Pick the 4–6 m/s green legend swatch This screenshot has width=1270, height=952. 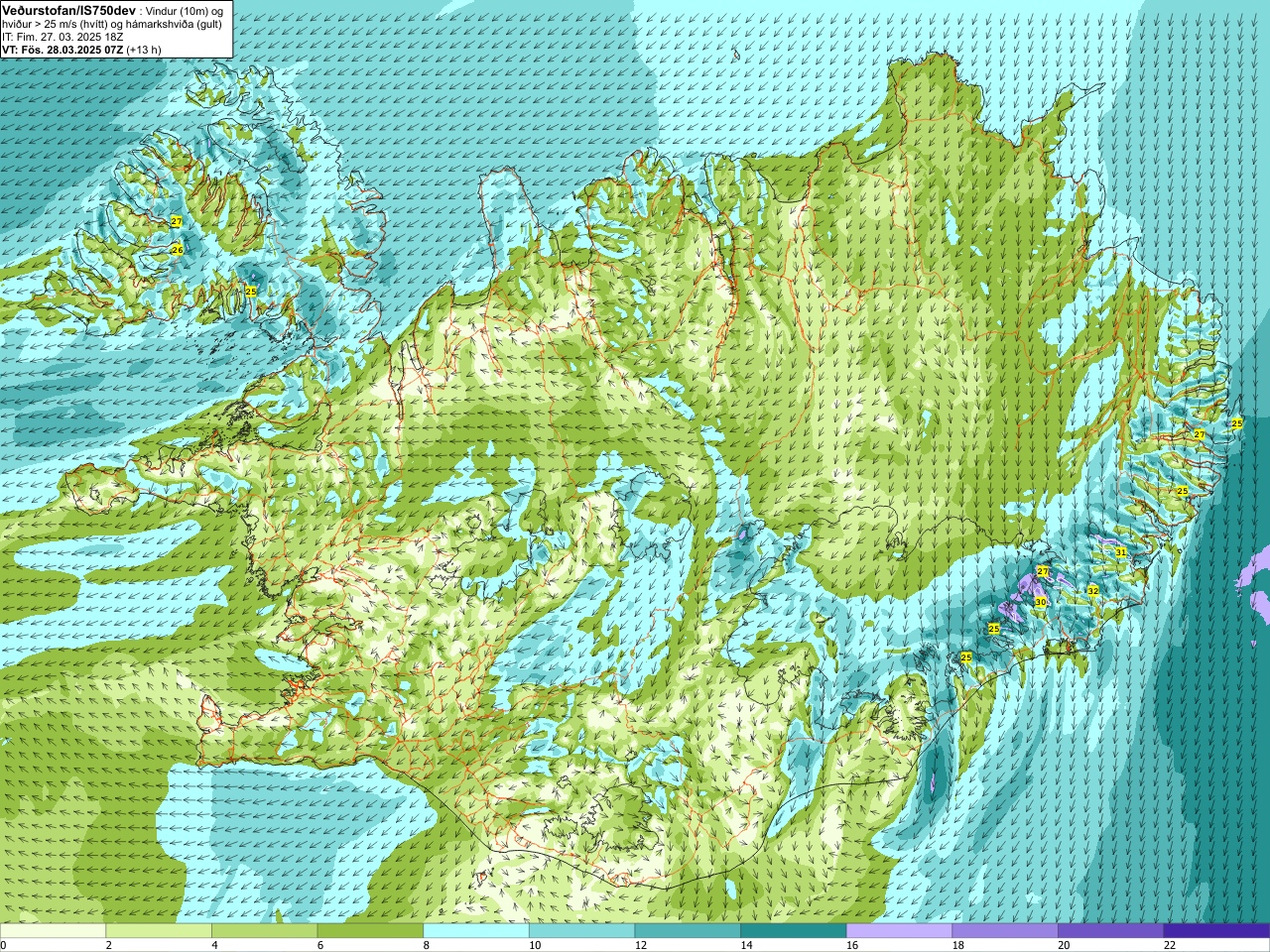(264, 931)
